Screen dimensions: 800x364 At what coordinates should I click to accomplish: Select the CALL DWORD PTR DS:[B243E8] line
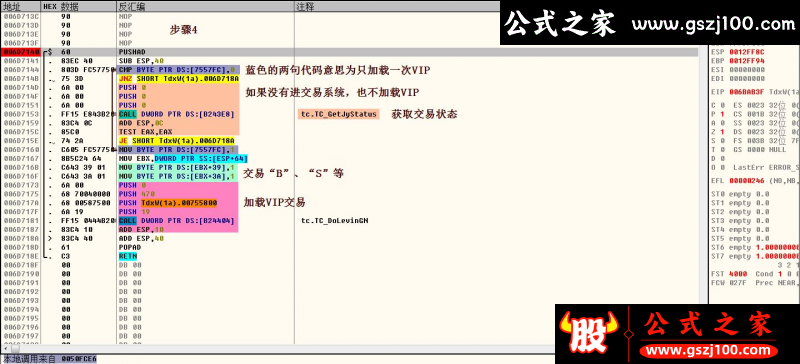[x=177, y=114]
